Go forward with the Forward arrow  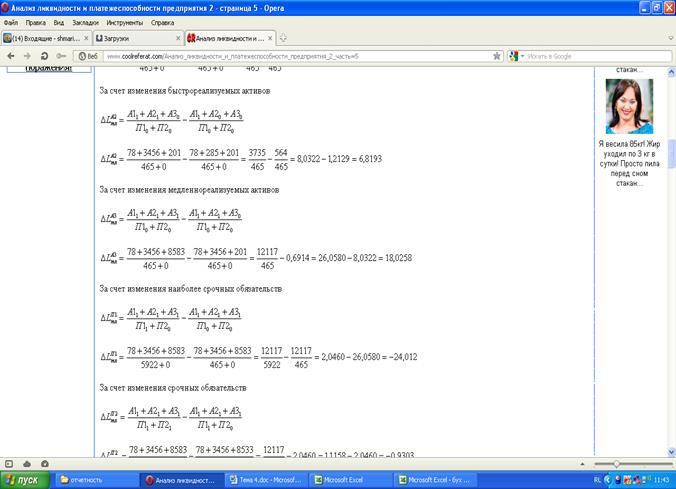(27, 56)
